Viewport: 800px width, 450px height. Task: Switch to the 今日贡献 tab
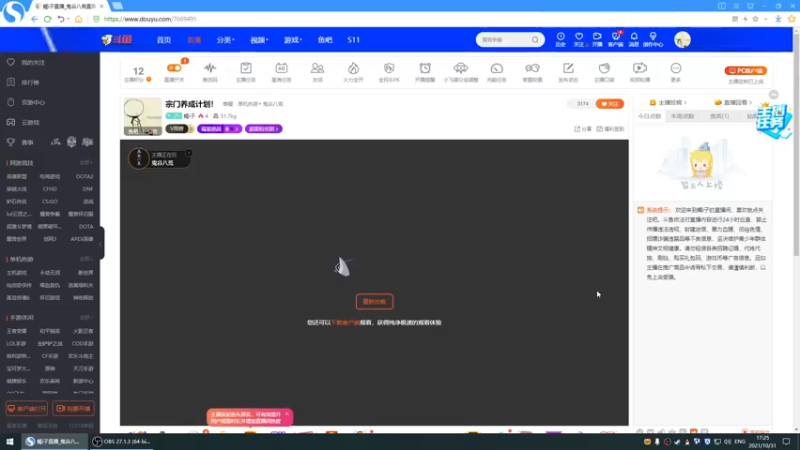pos(649,116)
